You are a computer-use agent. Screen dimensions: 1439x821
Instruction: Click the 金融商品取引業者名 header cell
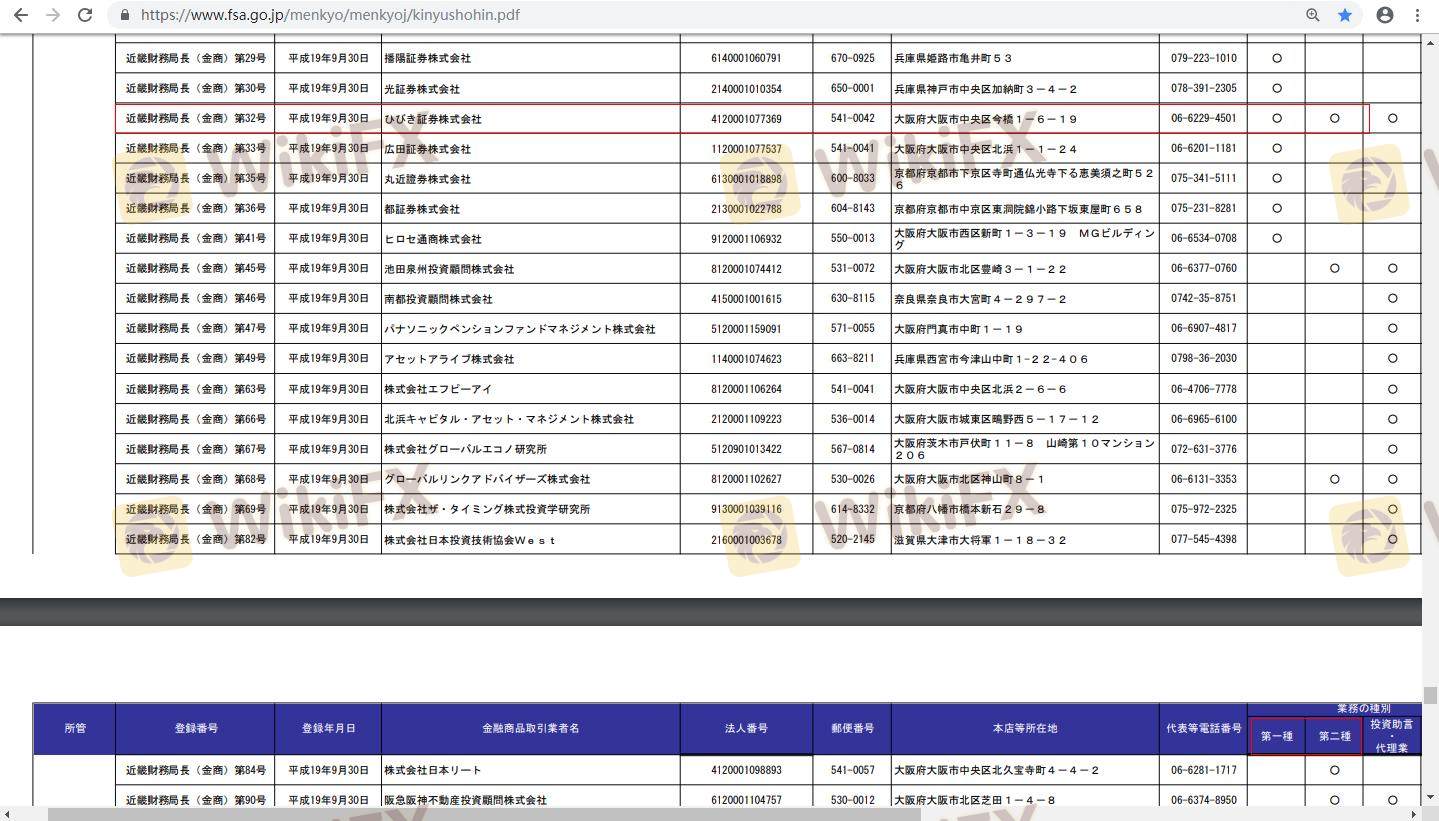click(530, 728)
